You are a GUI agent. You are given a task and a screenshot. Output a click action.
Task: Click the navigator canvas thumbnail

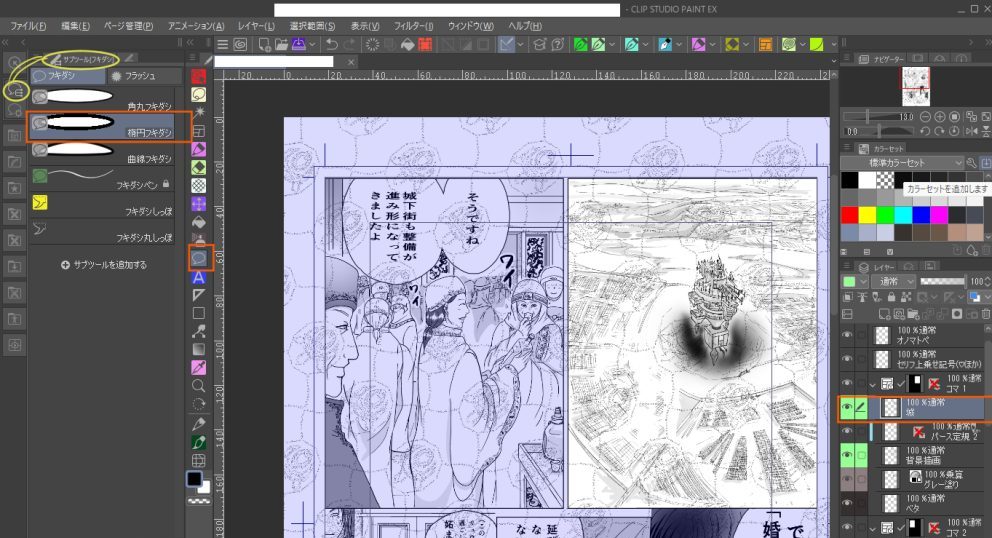pyautogui.click(x=915, y=86)
